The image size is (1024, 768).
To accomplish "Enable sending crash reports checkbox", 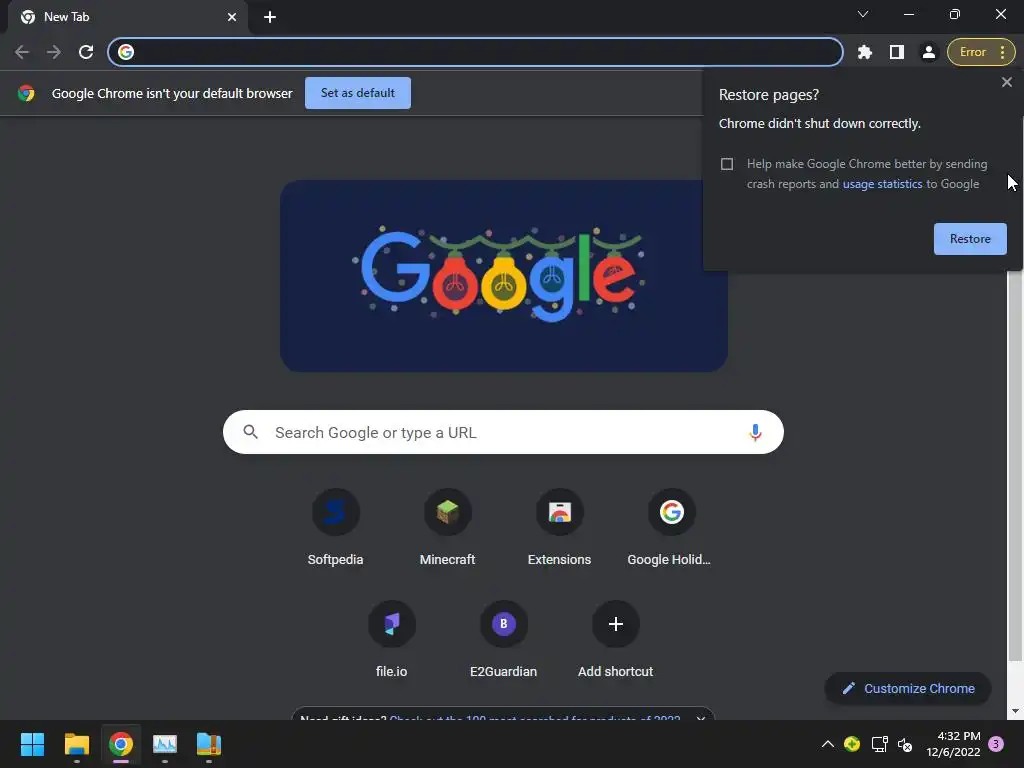I will 727,164.
